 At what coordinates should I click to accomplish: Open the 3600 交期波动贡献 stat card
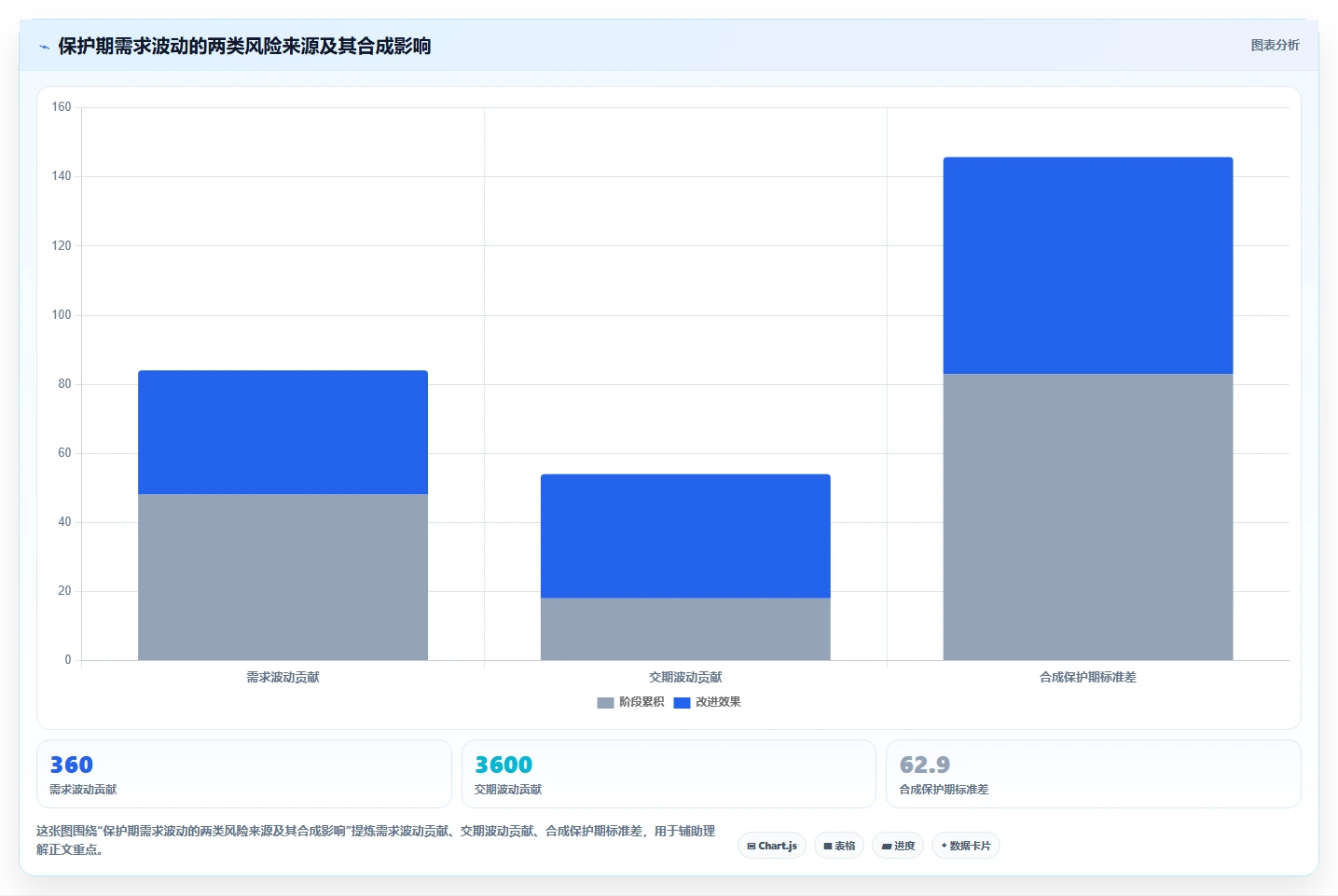click(669, 774)
